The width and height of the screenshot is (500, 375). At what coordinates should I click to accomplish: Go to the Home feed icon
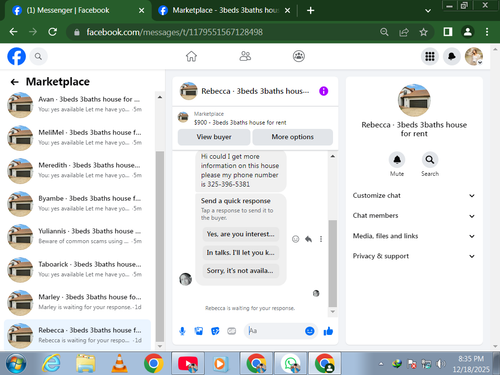pyautogui.click(x=191, y=56)
